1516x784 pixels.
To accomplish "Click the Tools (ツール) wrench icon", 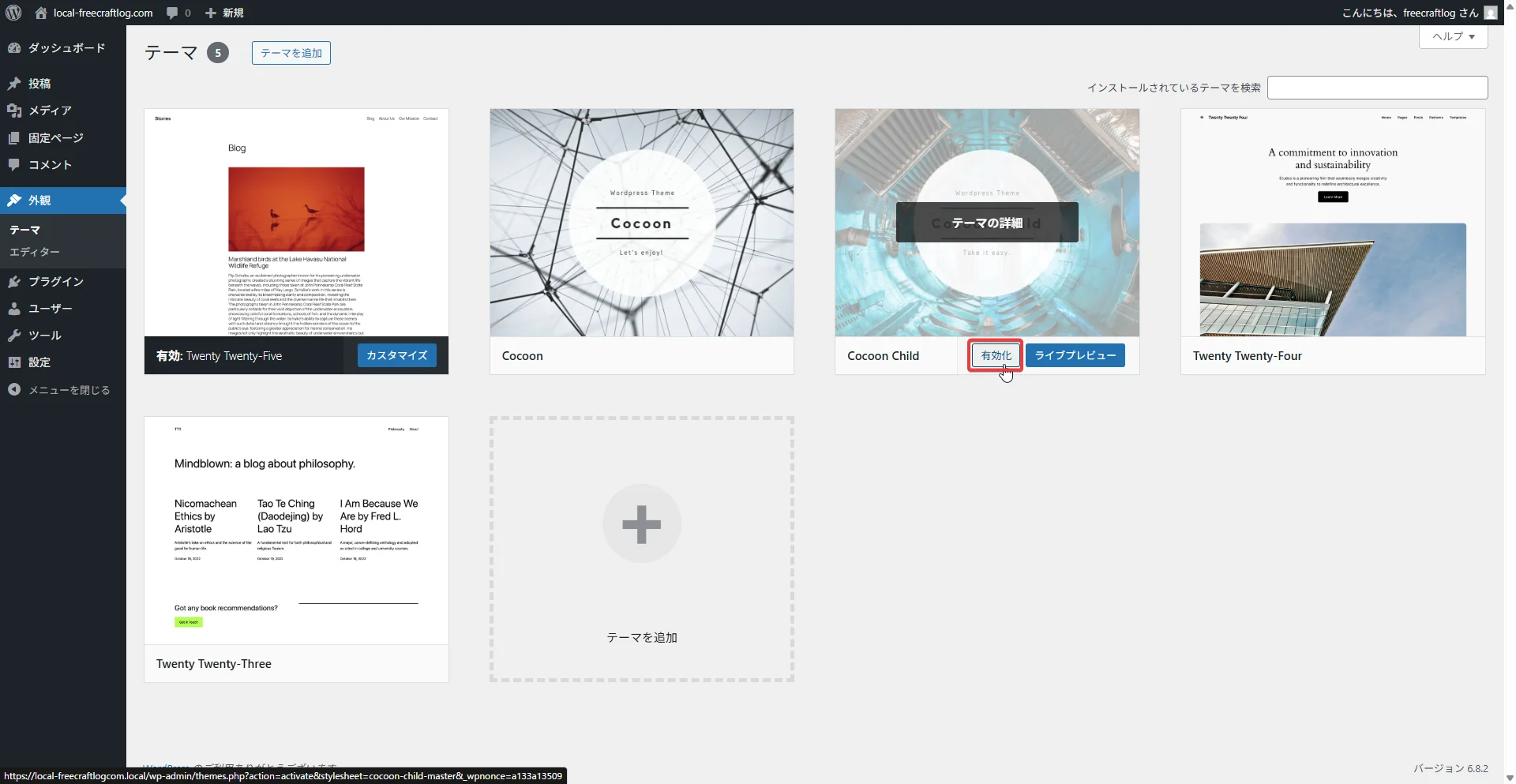I will [14, 336].
